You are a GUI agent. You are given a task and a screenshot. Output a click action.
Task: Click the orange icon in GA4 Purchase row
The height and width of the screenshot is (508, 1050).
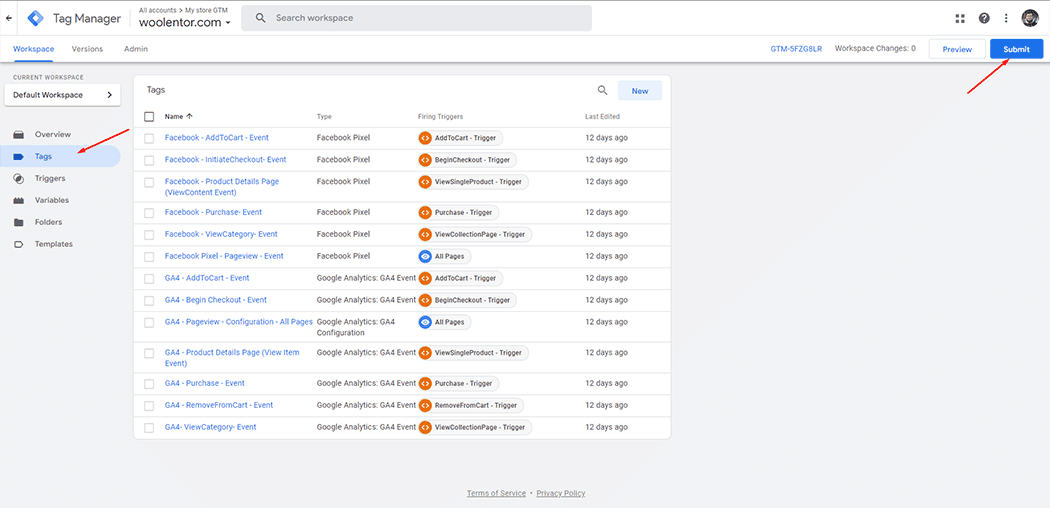(x=425, y=384)
